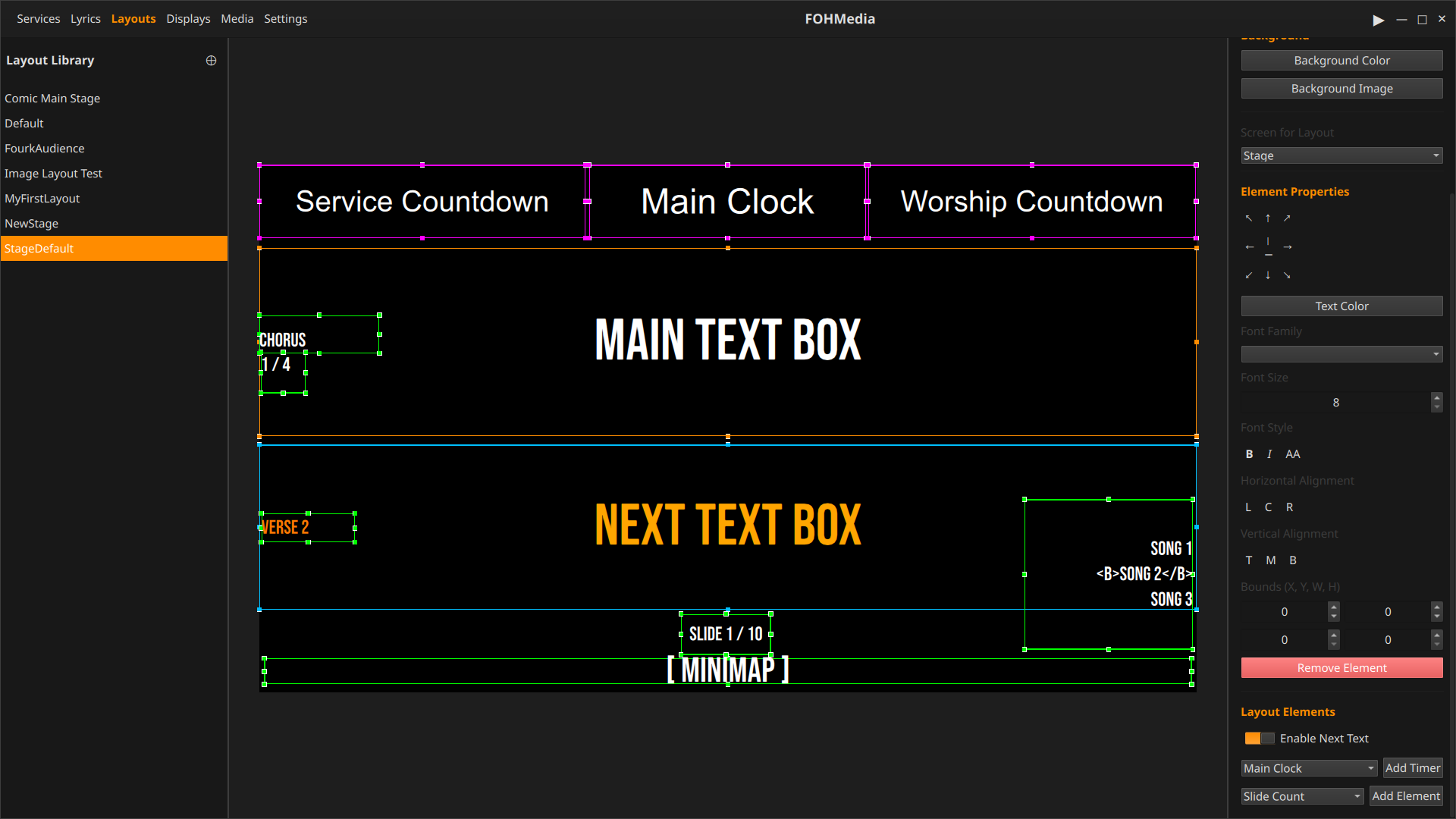This screenshot has width=1456, height=819.
Task: Open the Services menu
Action: tap(39, 19)
